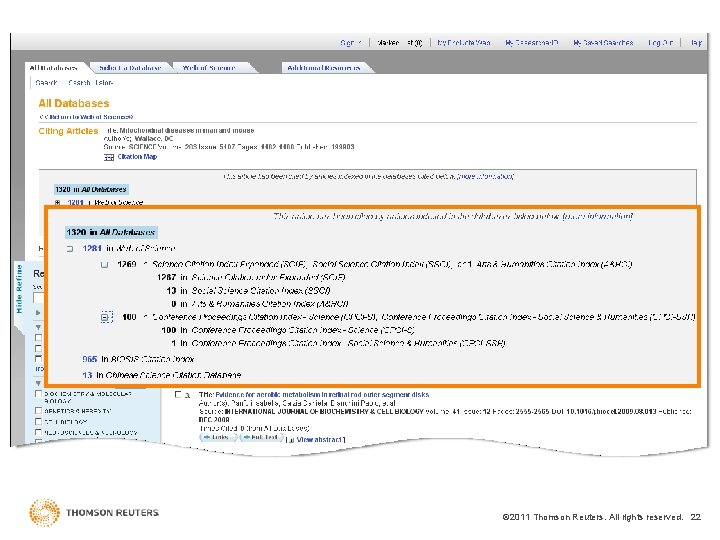720x540 pixels.
Task: Go to the Search sub-tab
Action: pyautogui.click(x=46, y=83)
